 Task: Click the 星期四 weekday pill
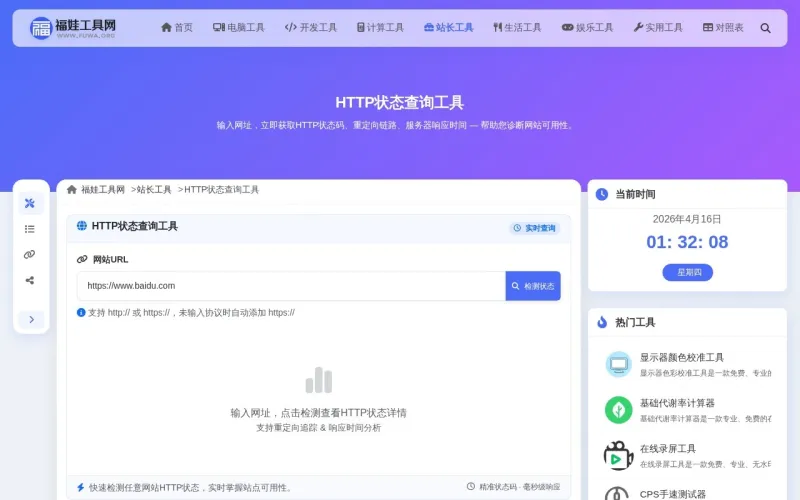(688, 272)
